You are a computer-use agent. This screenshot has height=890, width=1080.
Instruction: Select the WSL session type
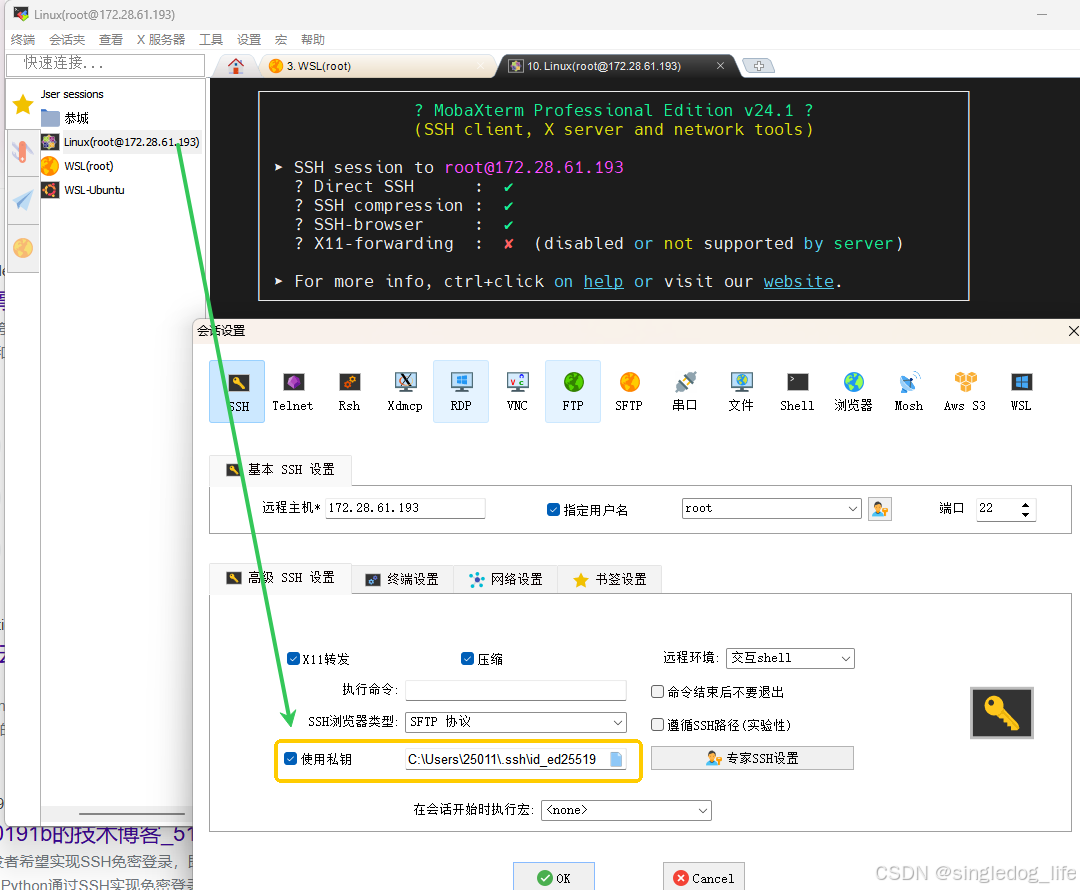[1021, 391]
